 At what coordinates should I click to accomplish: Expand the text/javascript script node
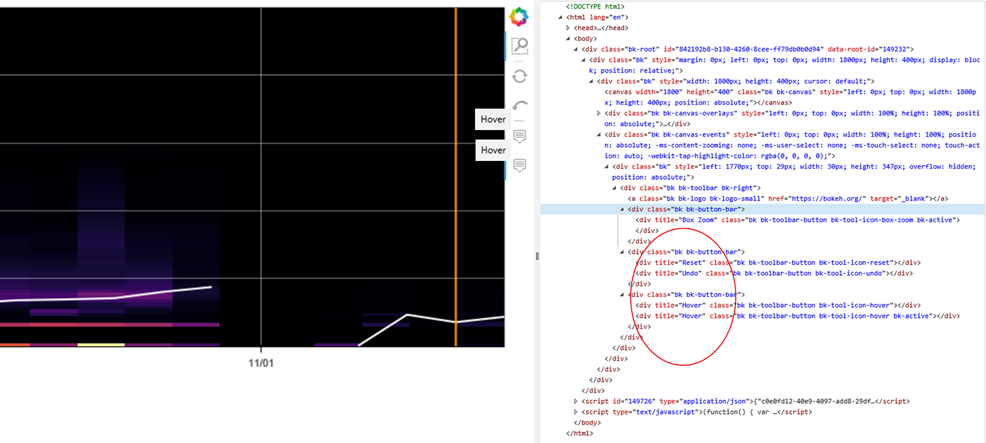click(575, 412)
